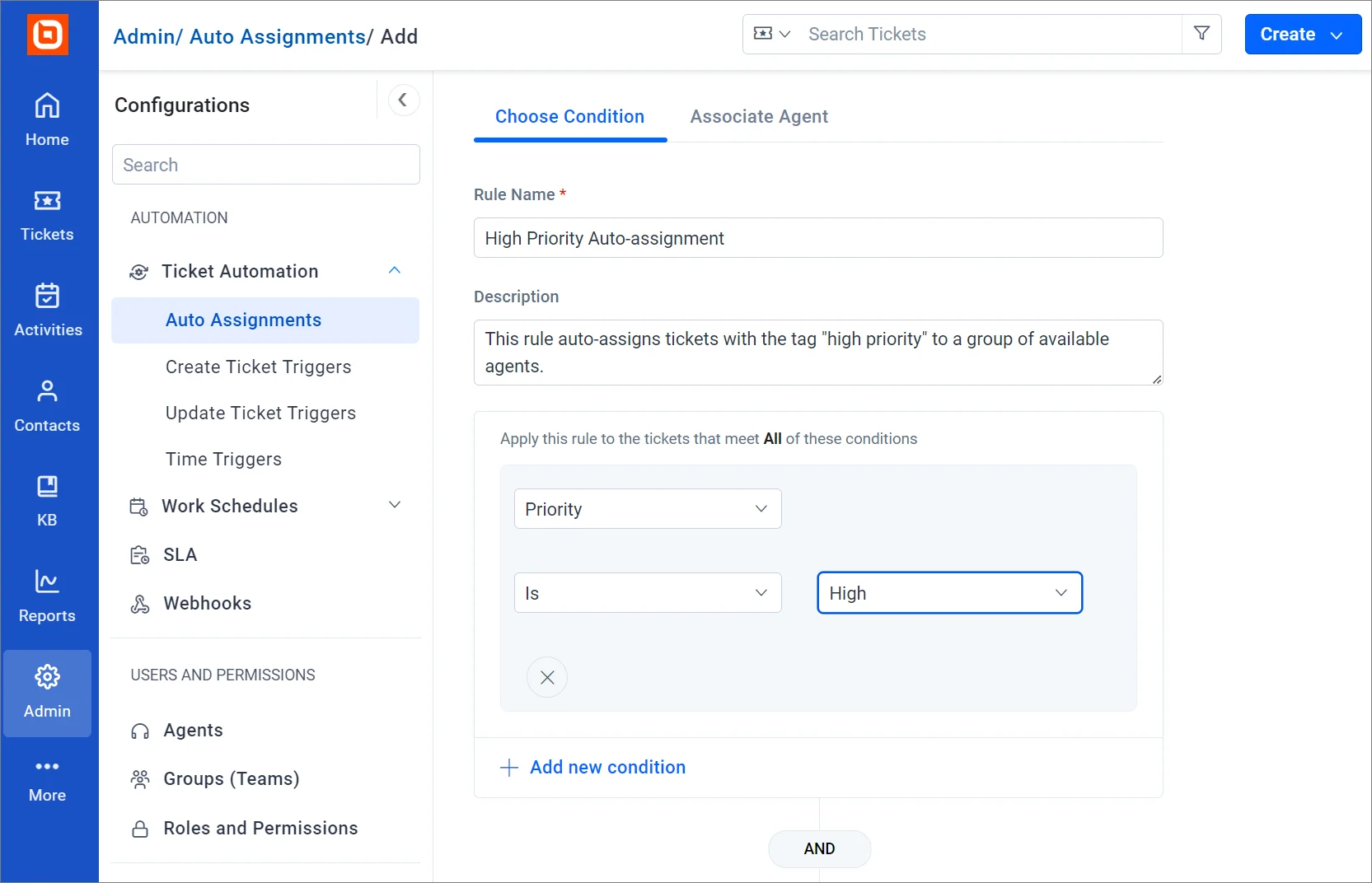Open the Home section in sidebar

click(x=47, y=119)
